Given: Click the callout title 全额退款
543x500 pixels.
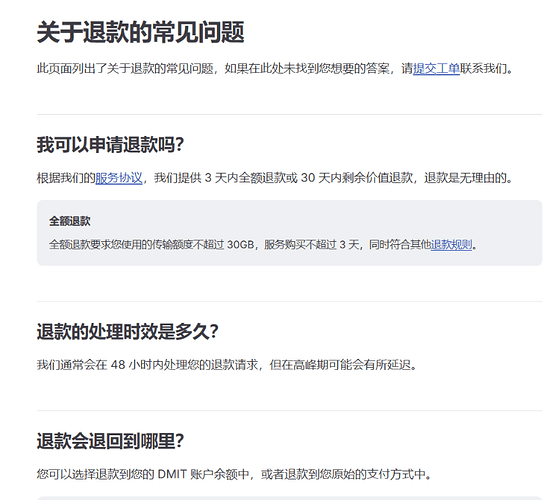Looking at the screenshot, I should point(70,221).
